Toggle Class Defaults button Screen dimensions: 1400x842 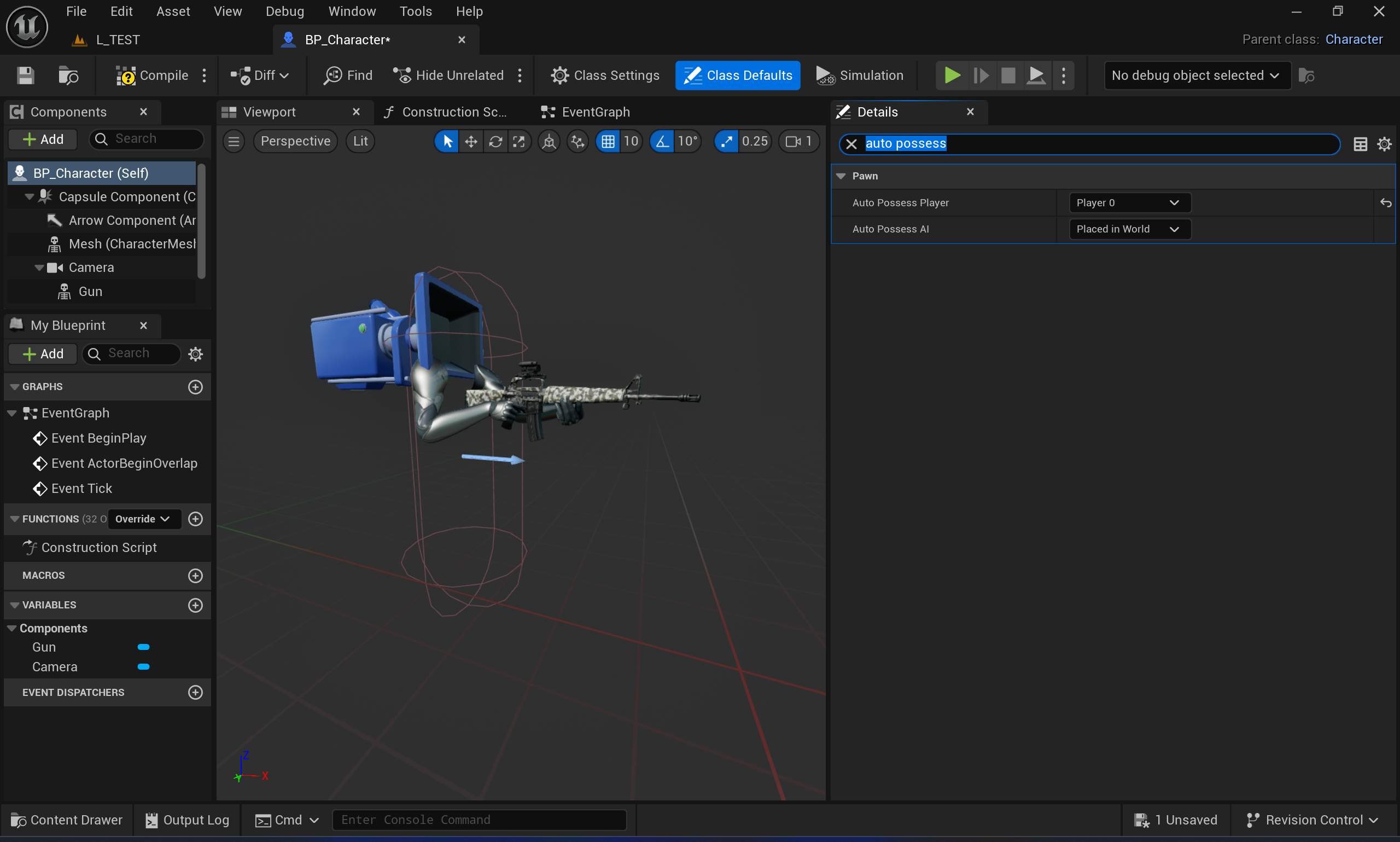(x=738, y=76)
